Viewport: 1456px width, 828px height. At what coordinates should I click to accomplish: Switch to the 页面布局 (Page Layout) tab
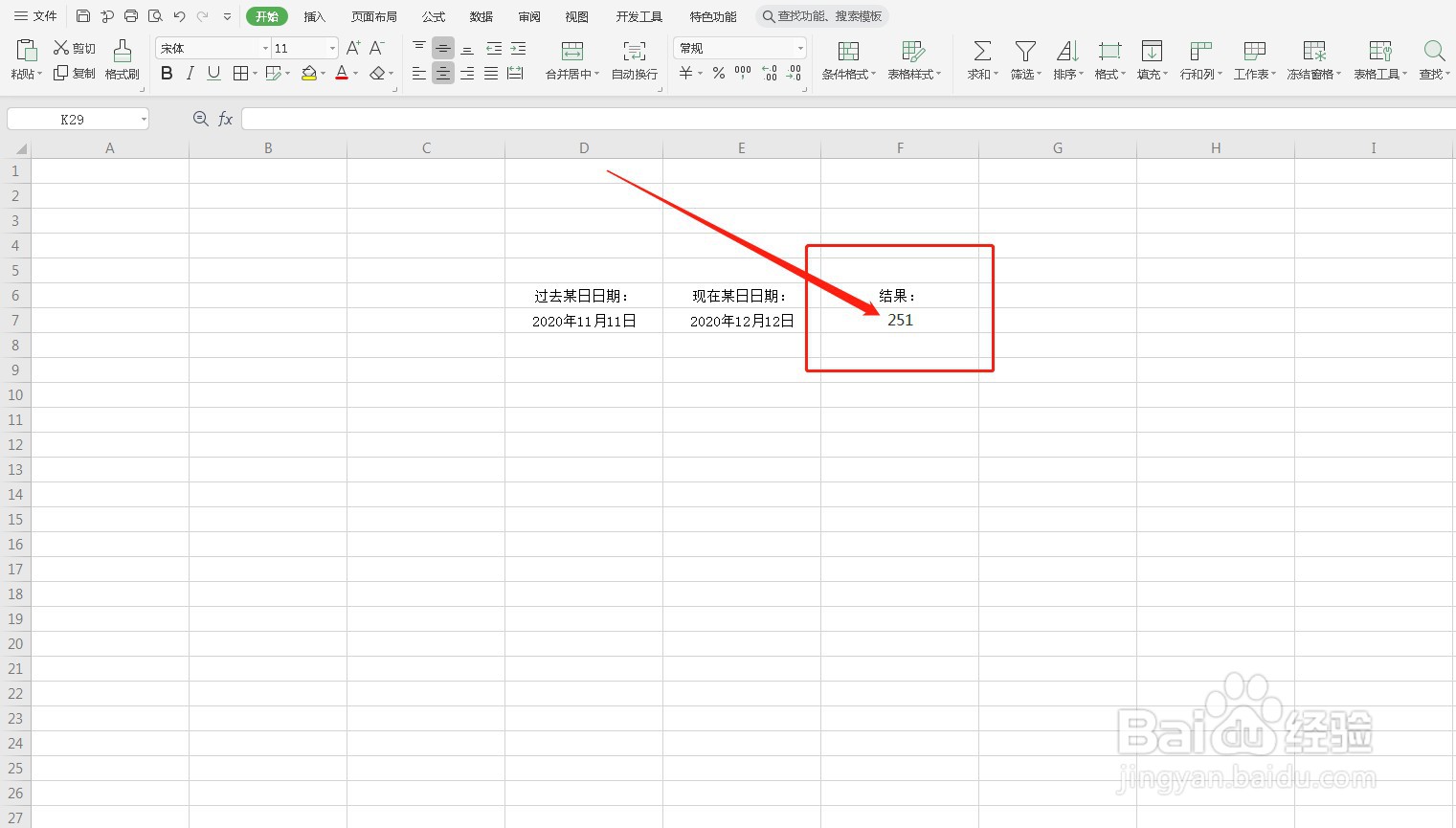[x=374, y=16]
